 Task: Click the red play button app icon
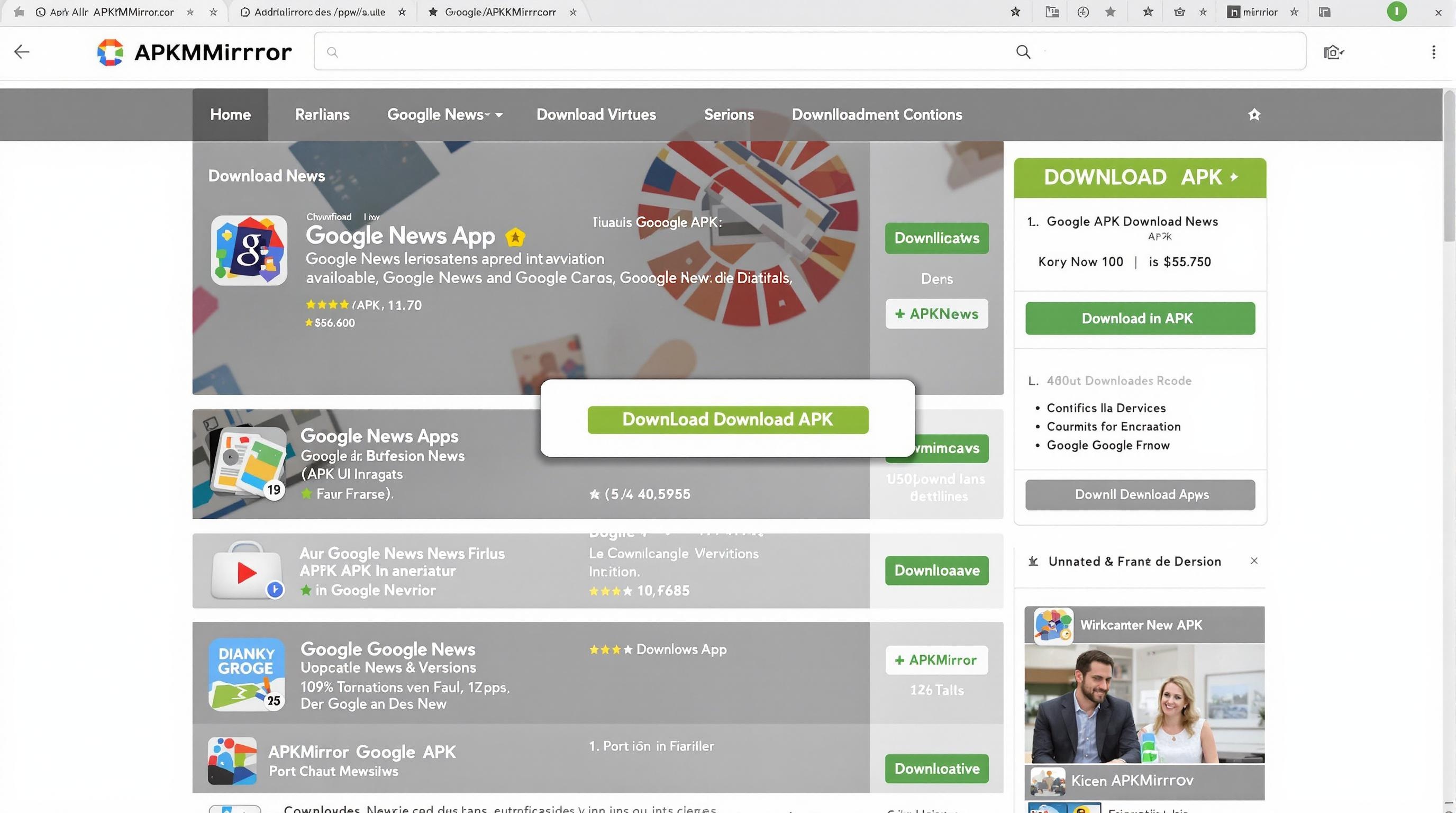(247, 571)
